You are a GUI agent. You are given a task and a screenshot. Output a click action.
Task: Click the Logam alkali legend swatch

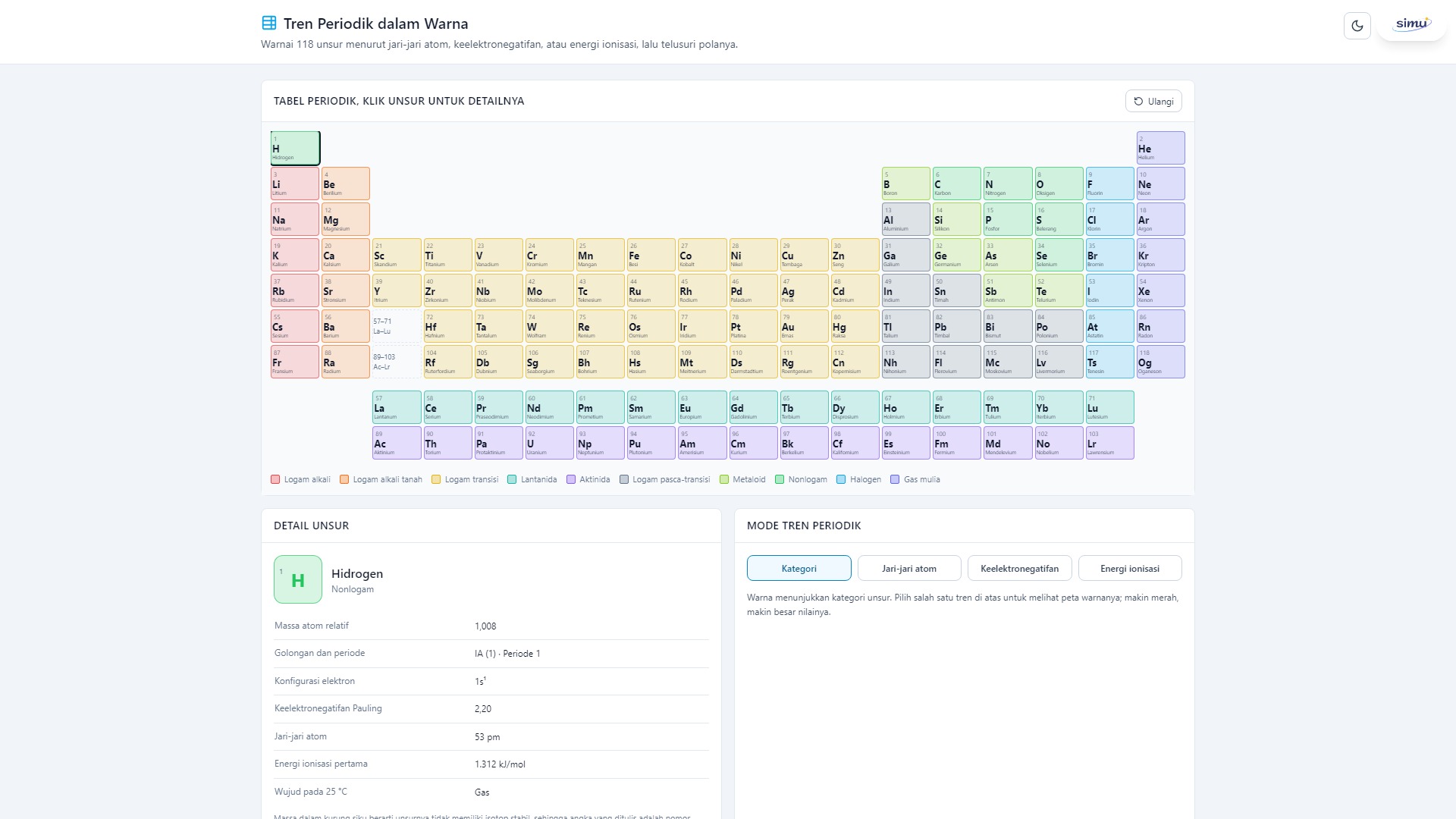275,479
